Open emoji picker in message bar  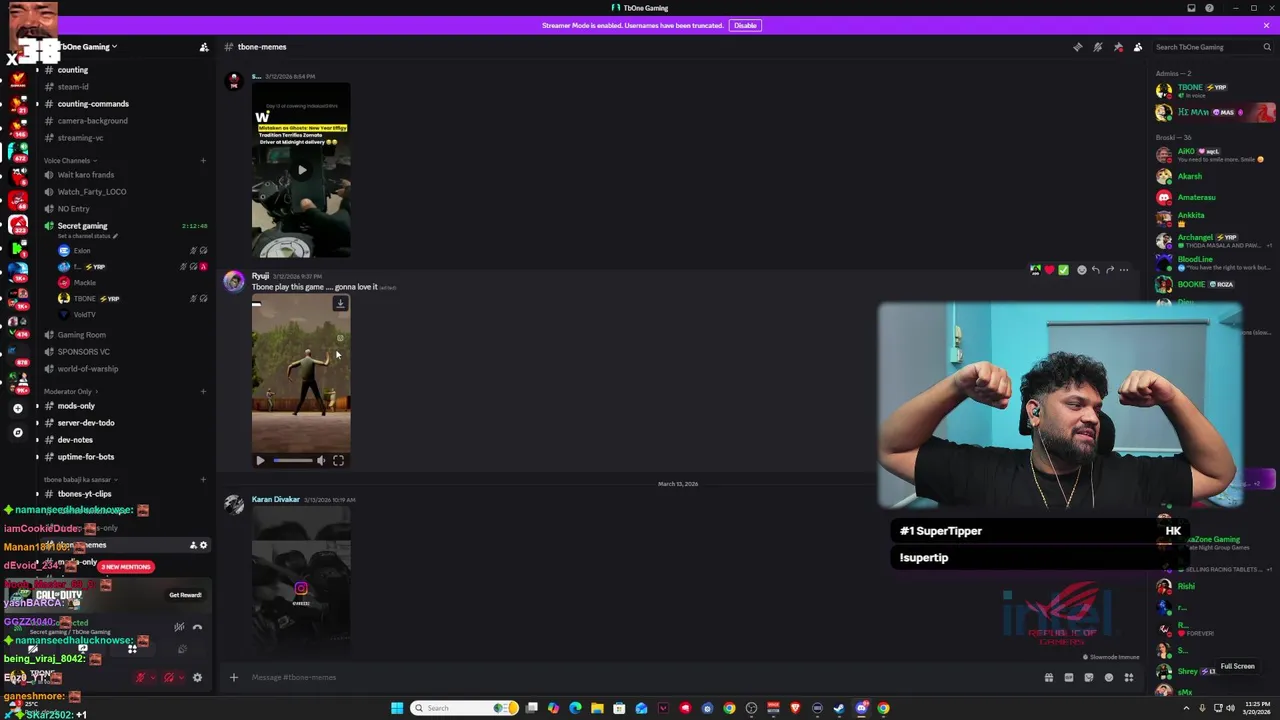click(1109, 678)
